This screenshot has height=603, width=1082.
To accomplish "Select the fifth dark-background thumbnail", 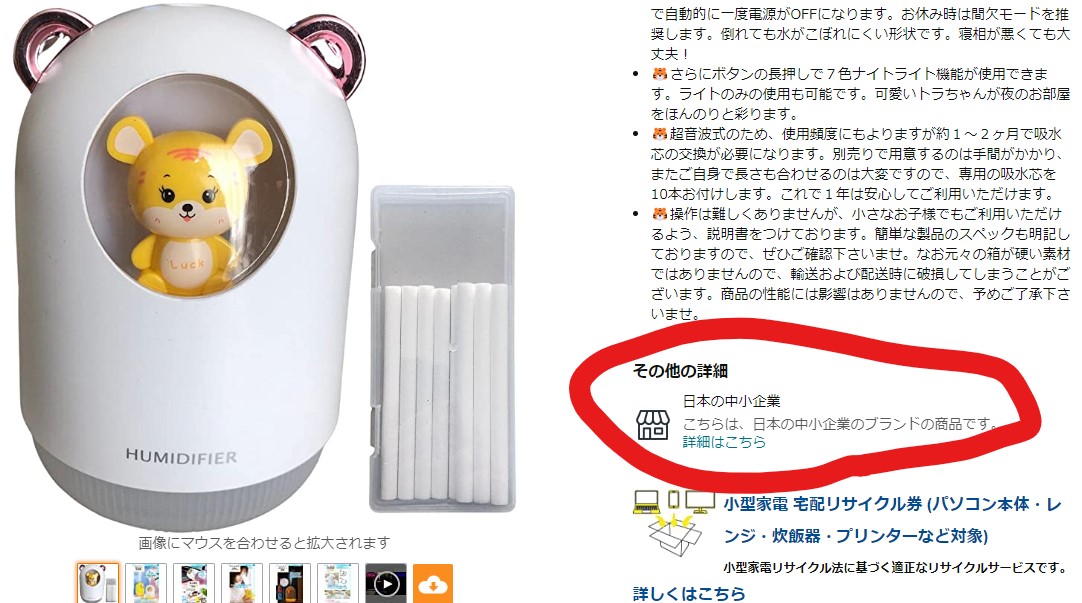I will 290,584.
